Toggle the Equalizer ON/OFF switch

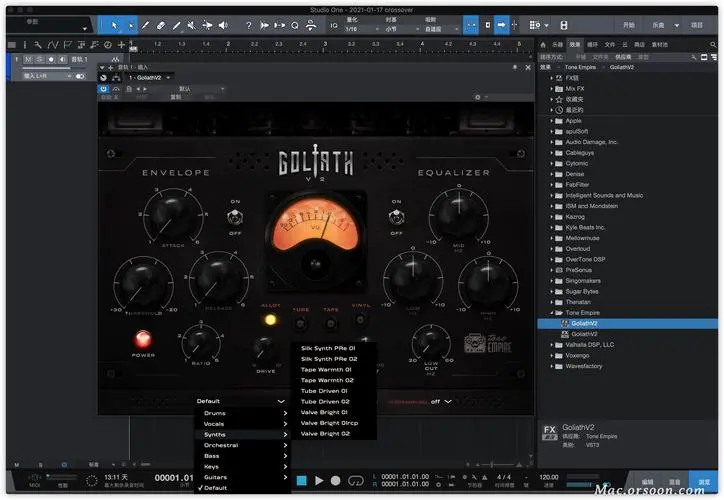[x=396, y=217]
